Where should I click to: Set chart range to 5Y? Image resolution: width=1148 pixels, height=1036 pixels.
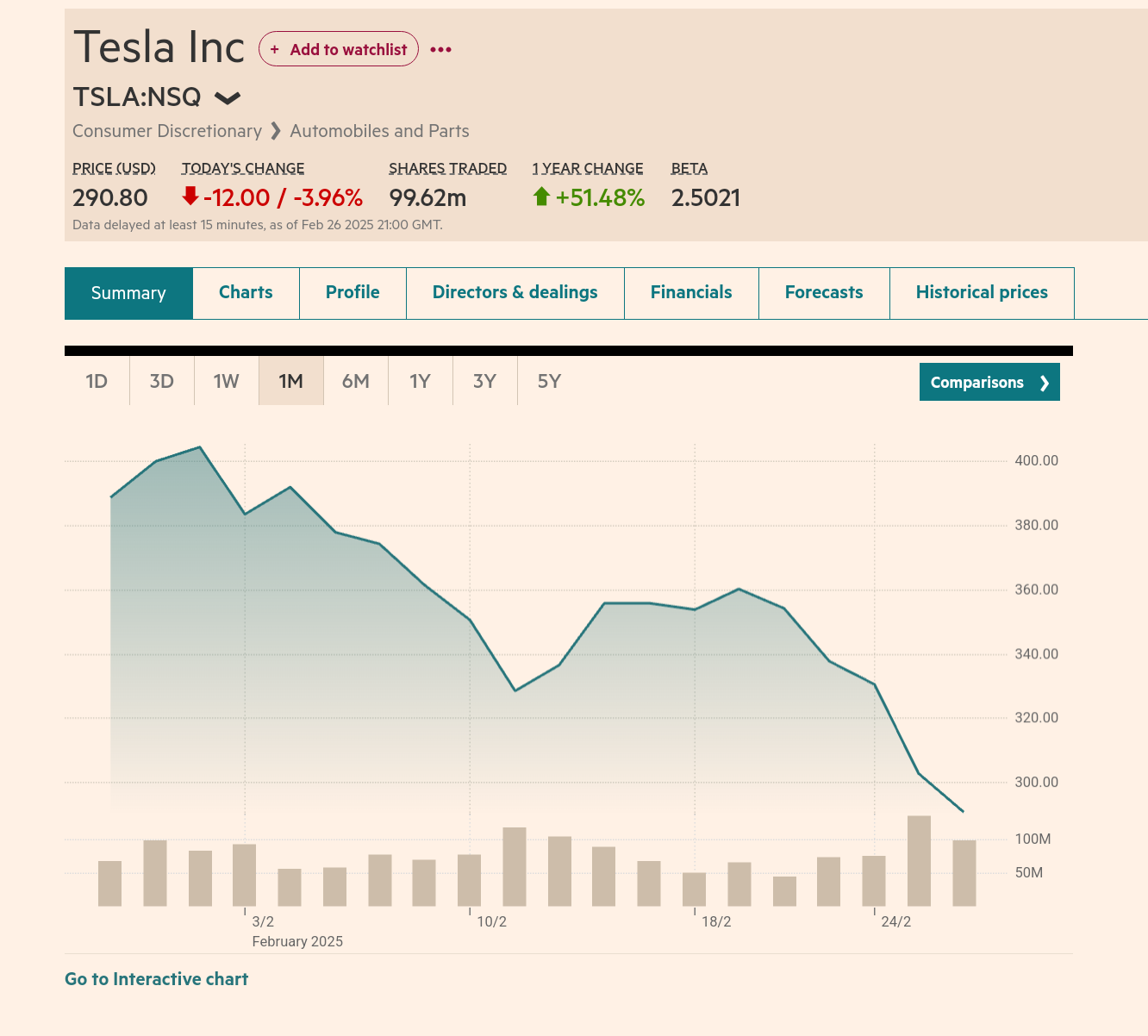[x=549, y=381]
